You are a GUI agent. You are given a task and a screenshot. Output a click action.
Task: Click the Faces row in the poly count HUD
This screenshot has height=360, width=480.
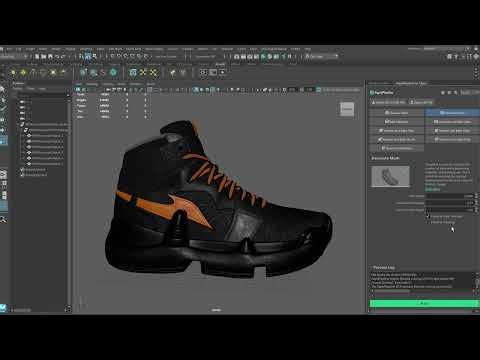[x=111, y=106]
